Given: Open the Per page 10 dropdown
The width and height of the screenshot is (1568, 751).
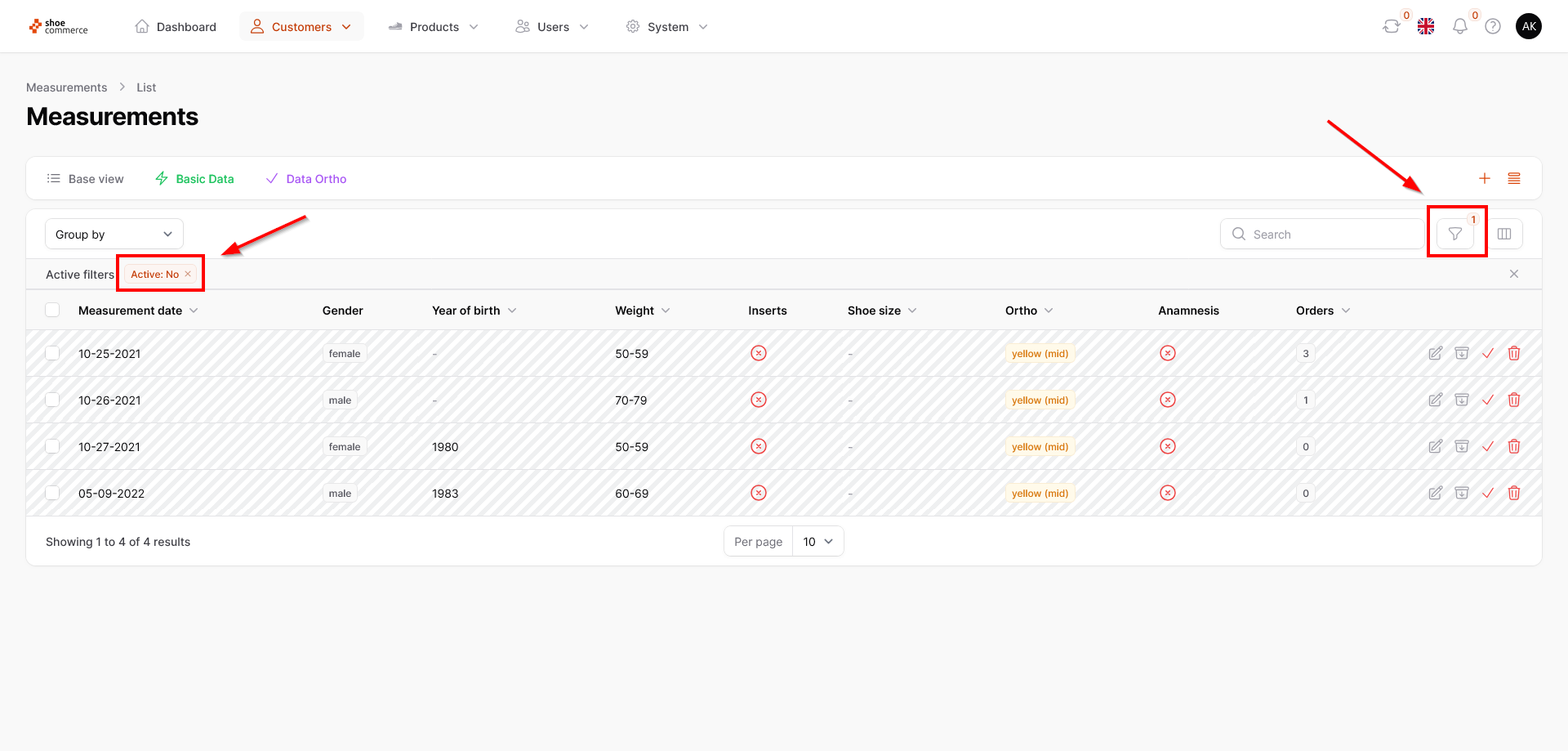Looking at the screenshot, I should coord(817,542).
